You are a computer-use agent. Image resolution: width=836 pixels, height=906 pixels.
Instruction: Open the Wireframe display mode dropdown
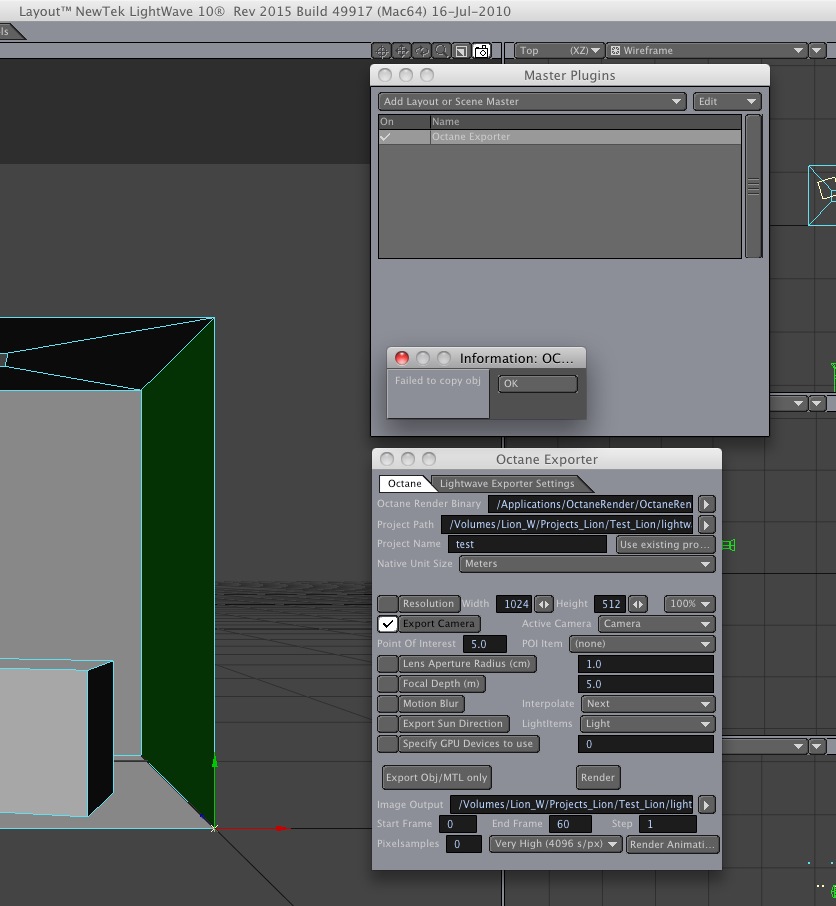point(707,51)
